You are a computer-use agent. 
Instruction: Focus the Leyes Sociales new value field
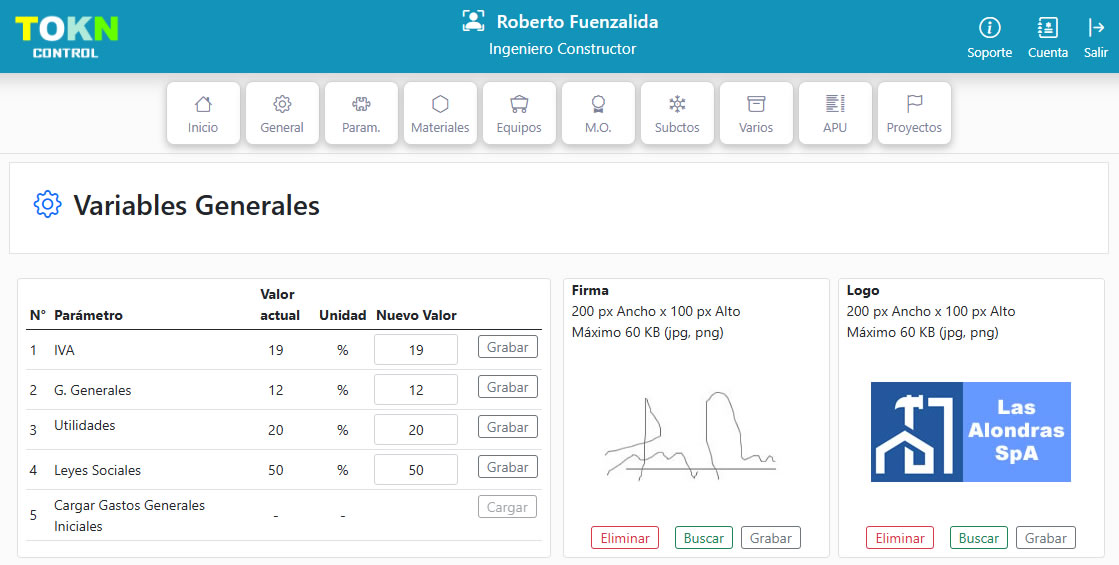416,470
